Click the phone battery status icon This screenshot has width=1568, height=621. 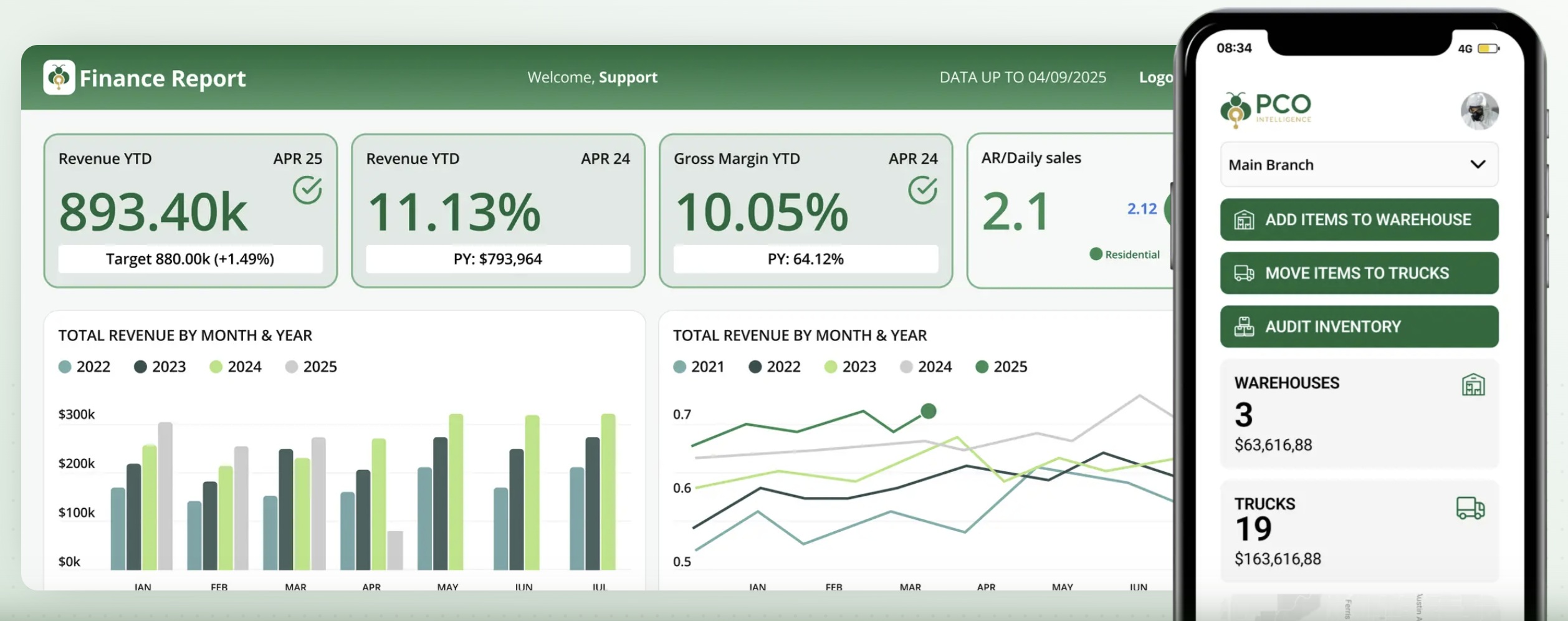(1488, 49)
